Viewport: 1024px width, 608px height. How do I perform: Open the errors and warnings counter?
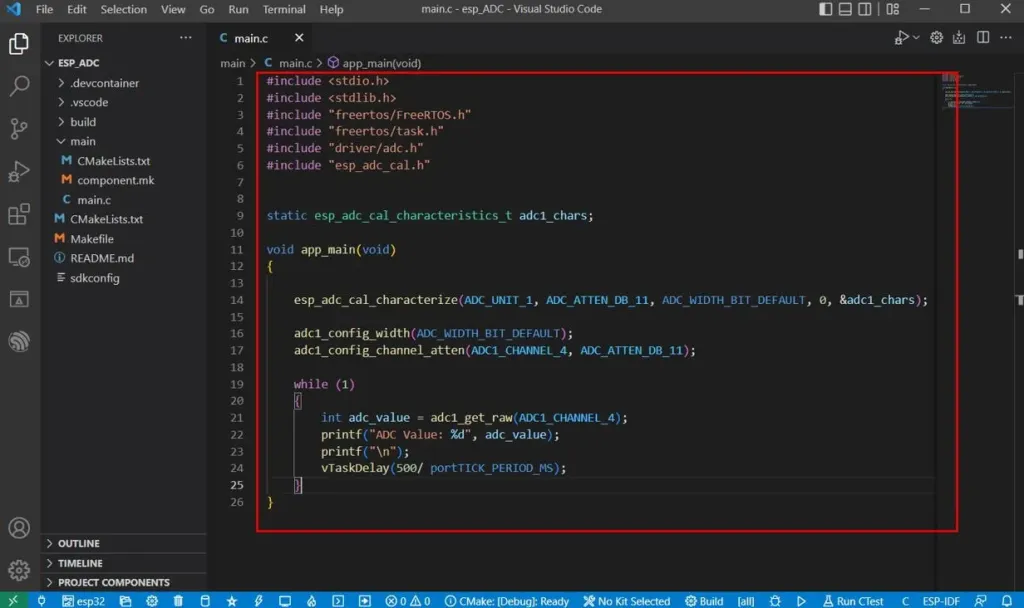408,601
